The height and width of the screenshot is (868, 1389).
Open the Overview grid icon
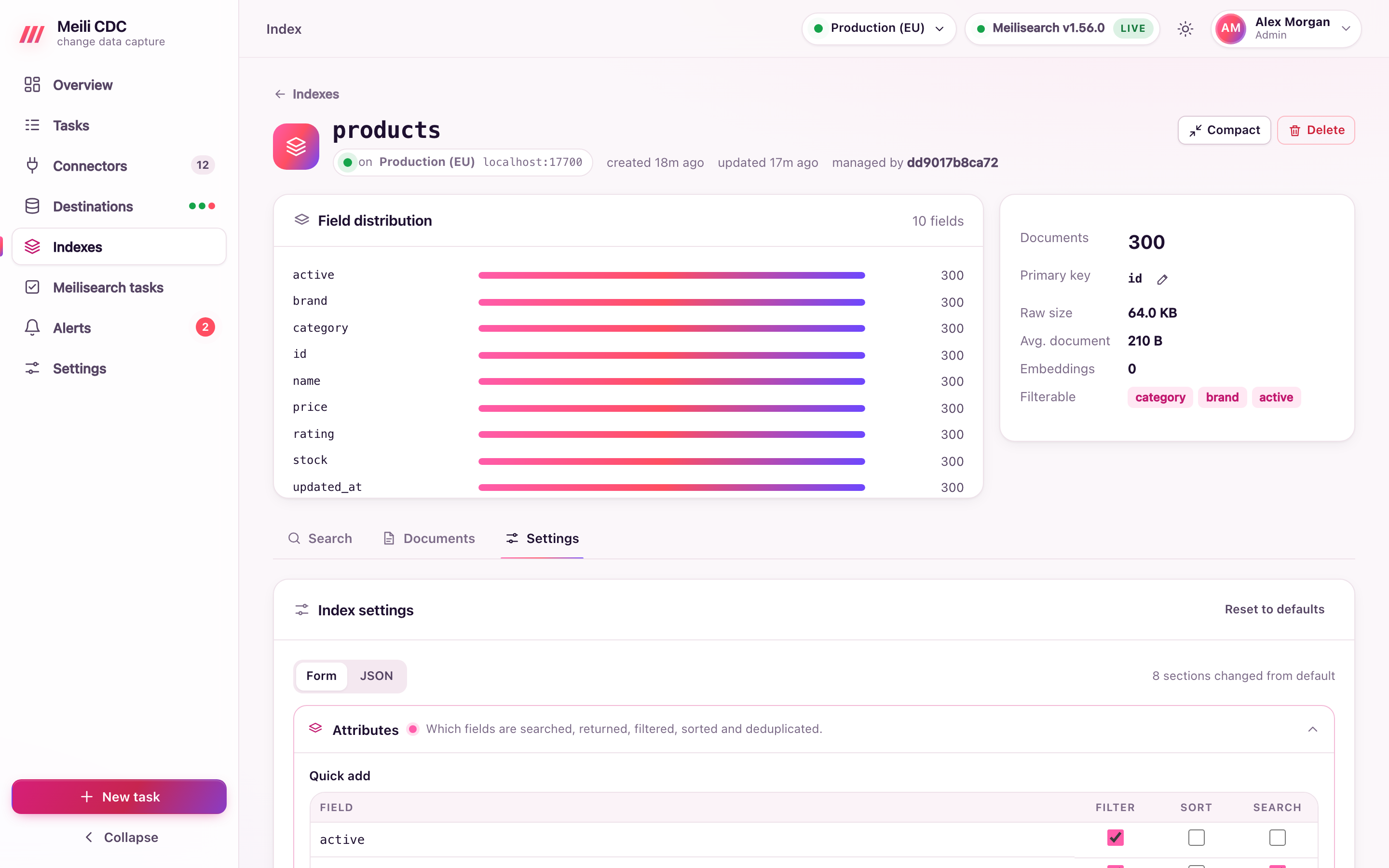pyautogui.click(x=32, y=84)
